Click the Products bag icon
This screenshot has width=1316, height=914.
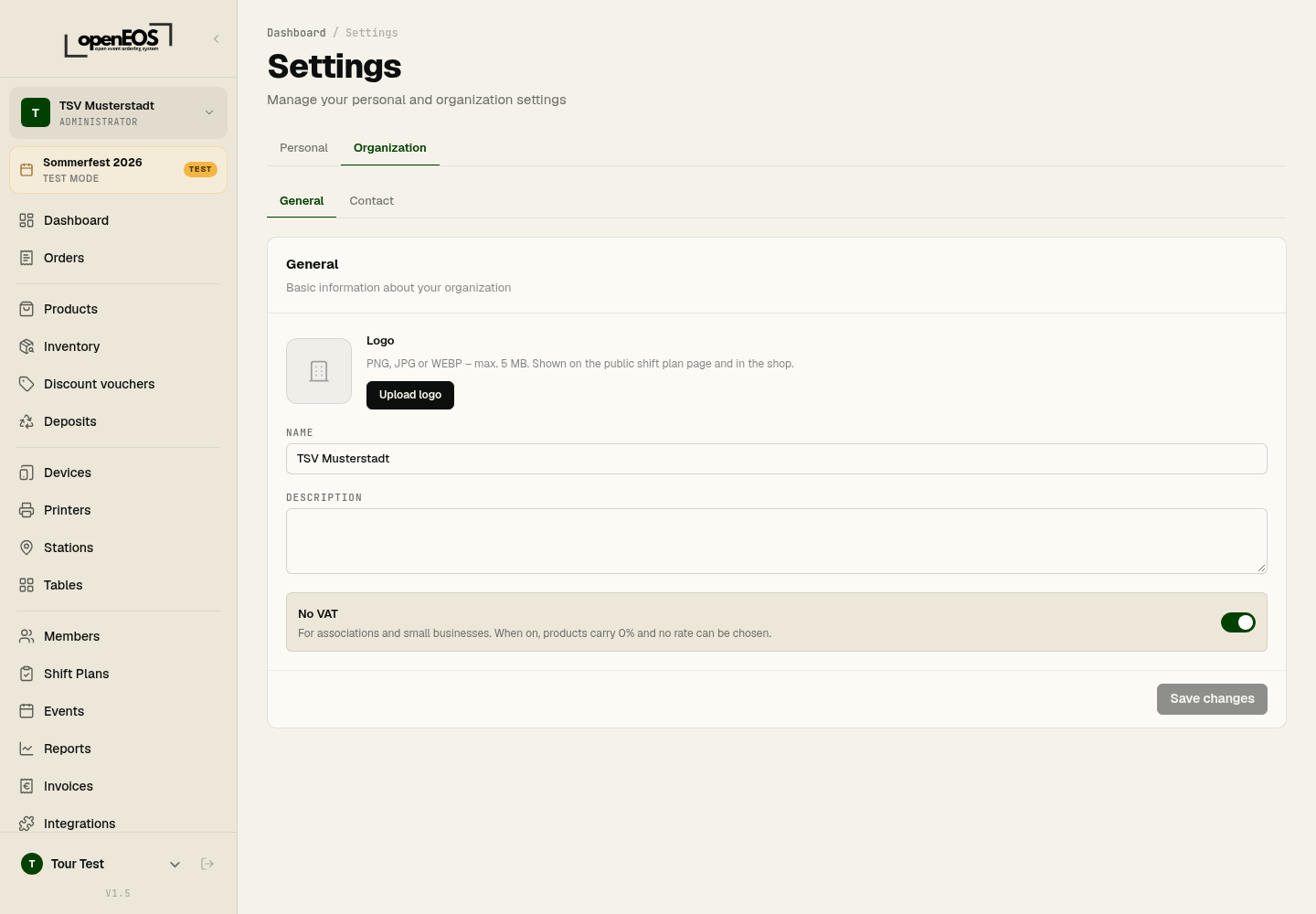27,309
